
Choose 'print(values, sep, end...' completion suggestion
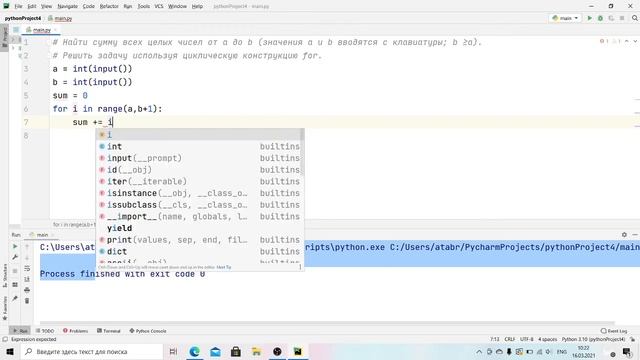tap(200, 240)
